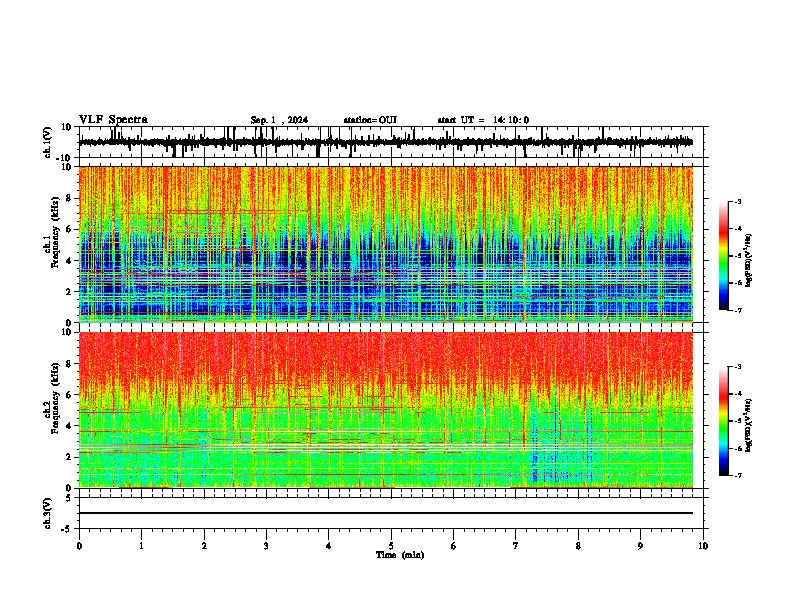Click inside the ch.2 frequency spectrogram
792x612 pixels.
(x=386, y=410)
